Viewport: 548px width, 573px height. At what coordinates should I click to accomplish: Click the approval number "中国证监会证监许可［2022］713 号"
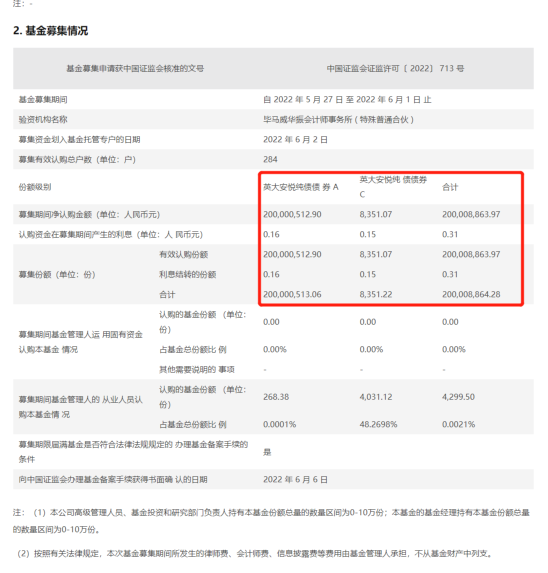[395, 68]
